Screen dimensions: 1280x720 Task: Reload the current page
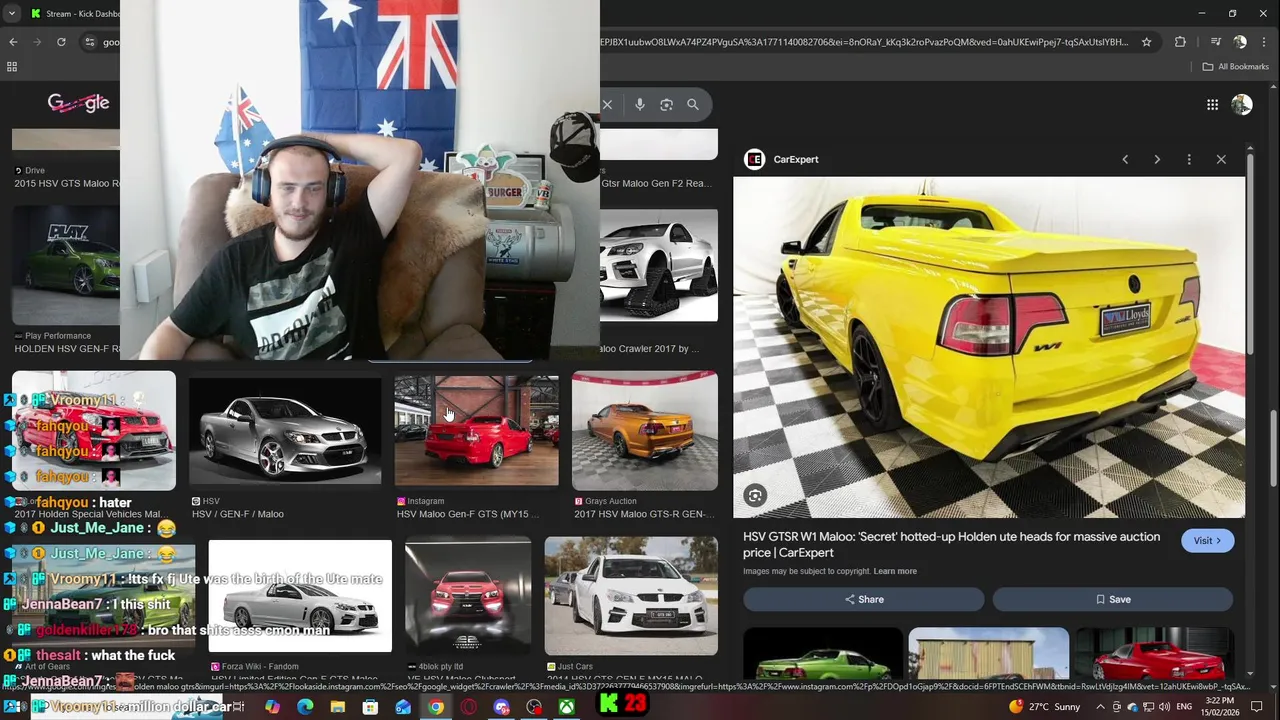(61, 42)
